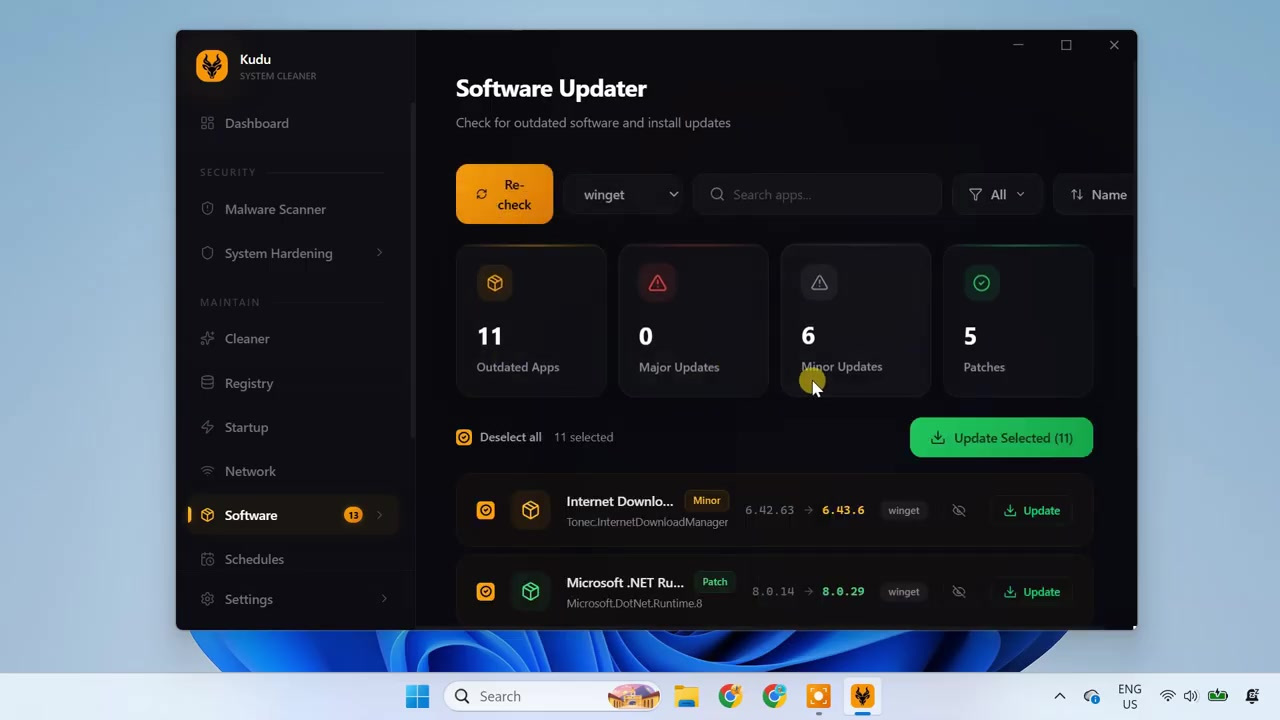The width and height of the screenshot is (1280, 720).
Task: Hide Microsoft .NET Runtime with the eye icon
Action: (958, 591)
